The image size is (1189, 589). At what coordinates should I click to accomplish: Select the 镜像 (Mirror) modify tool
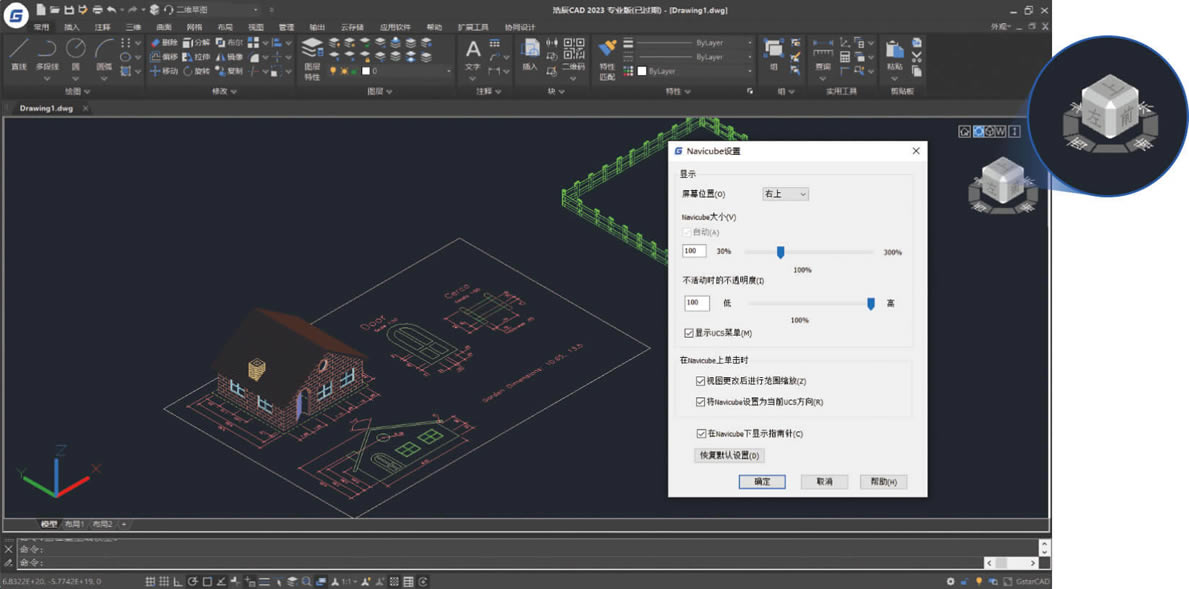(233, 58)
